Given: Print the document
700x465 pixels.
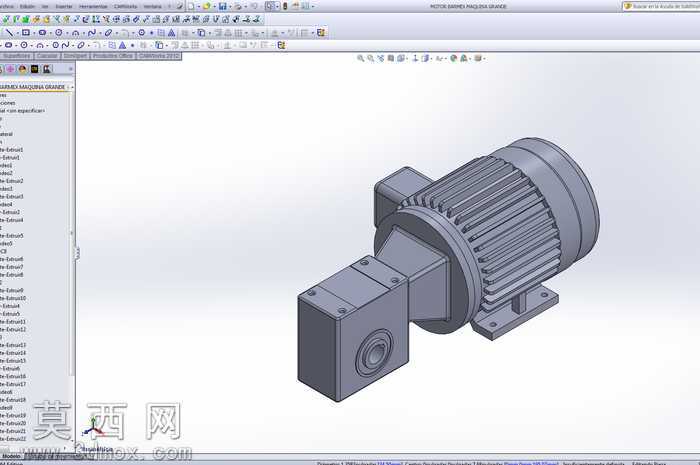Looking at the screenshot, I should [238, 6].
